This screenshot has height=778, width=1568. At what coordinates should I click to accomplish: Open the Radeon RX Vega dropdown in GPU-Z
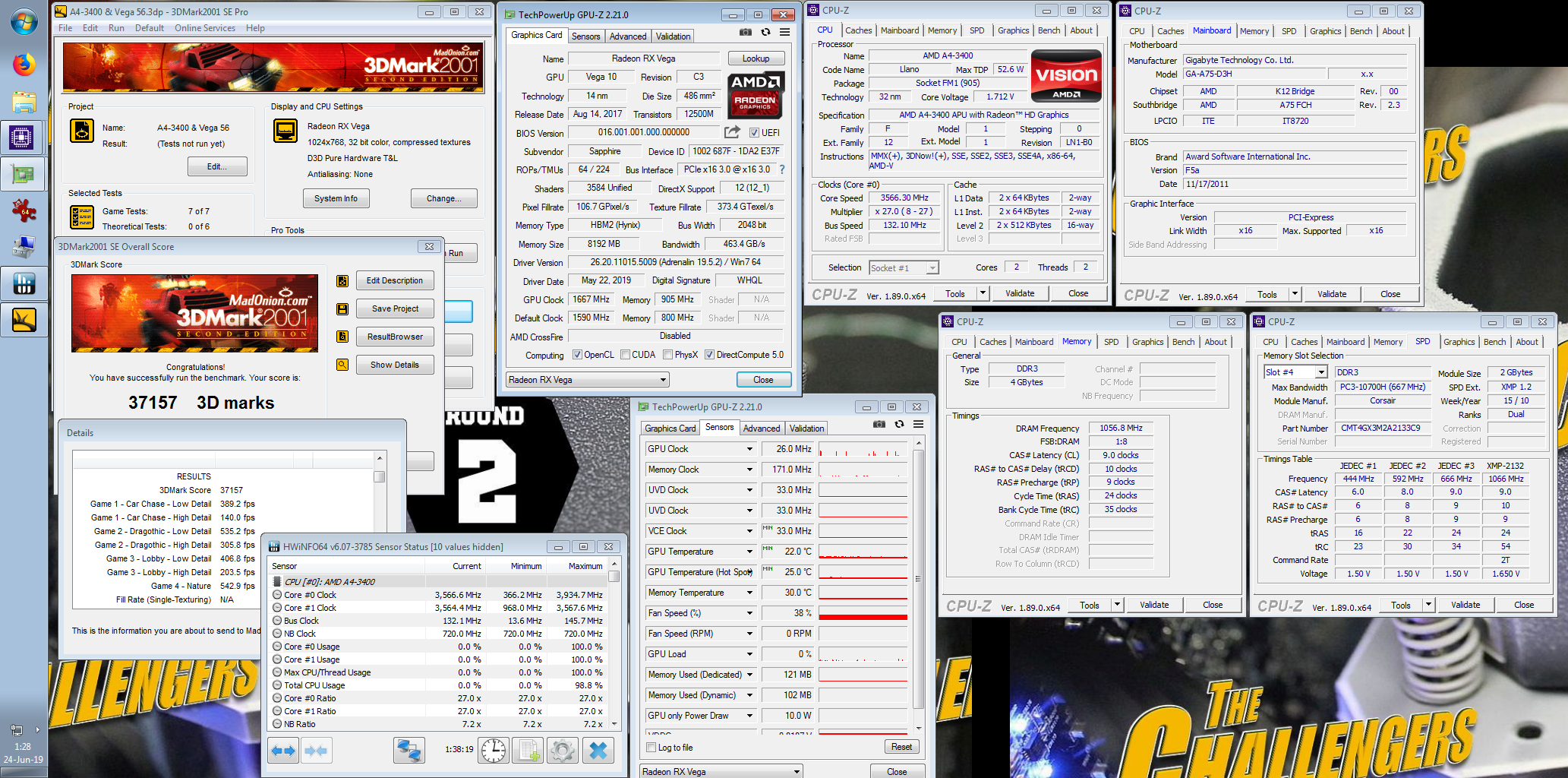[x=588, y=380]
